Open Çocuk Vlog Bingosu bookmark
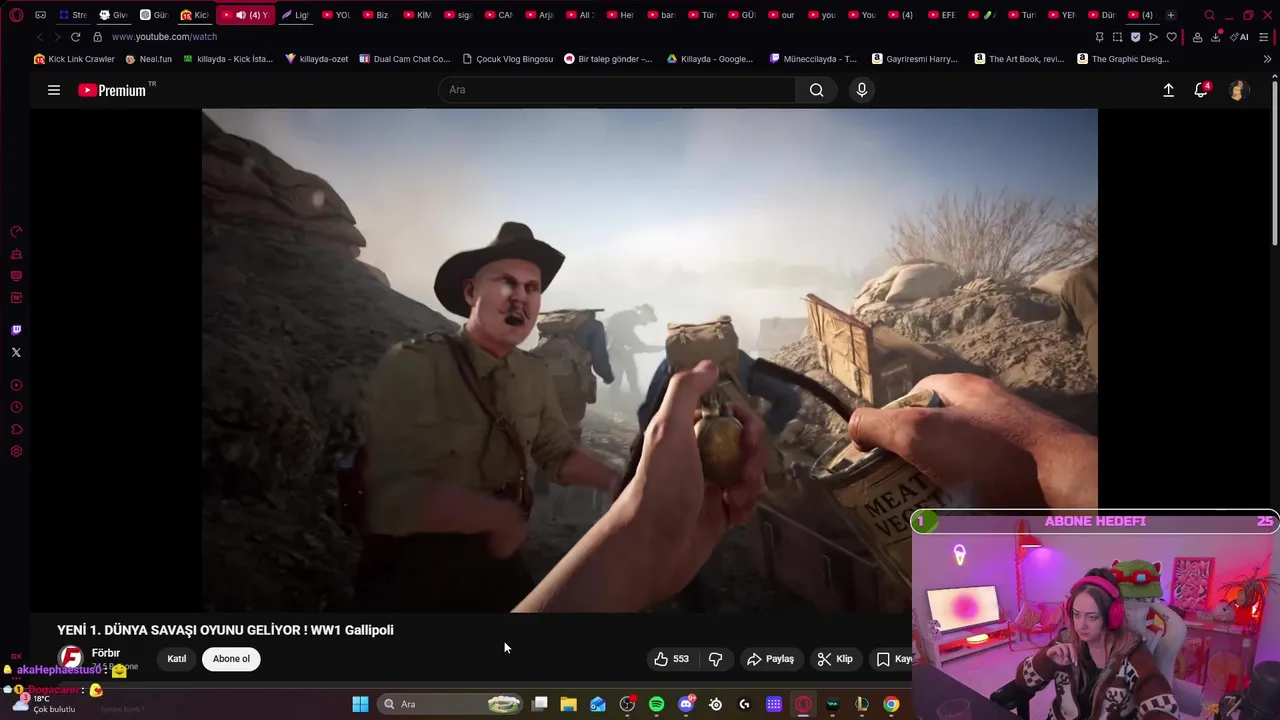The height and width of the screenshot is (720, 1280). [507, 59]
